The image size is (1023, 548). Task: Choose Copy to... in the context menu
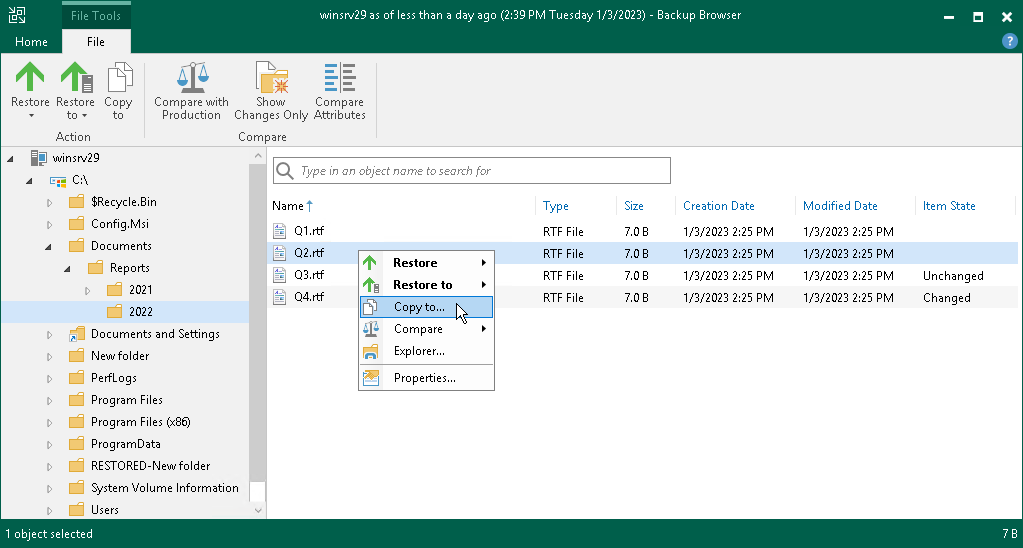[x=427, y=307]
